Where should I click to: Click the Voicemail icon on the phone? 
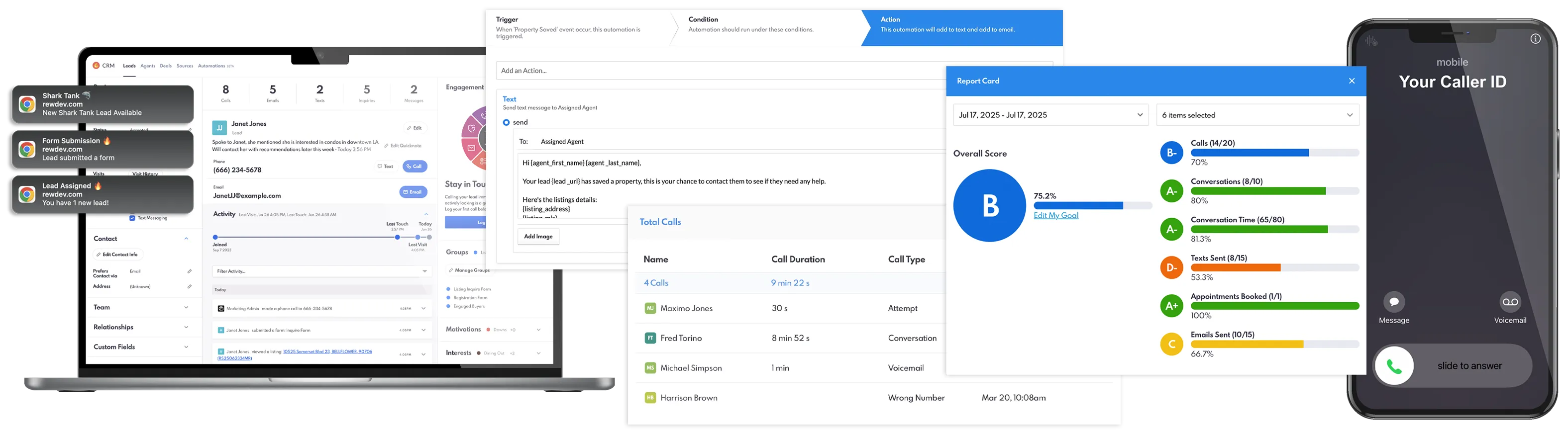1510,302
